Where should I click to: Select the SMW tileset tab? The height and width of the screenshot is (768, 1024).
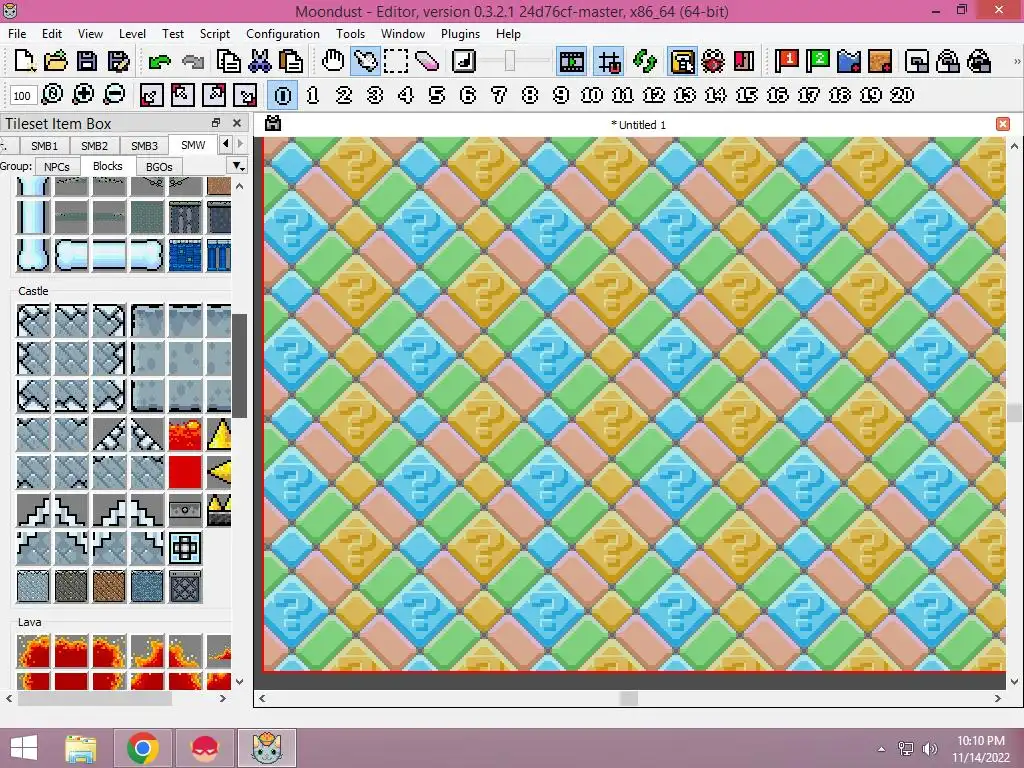[x=193, y=145]
